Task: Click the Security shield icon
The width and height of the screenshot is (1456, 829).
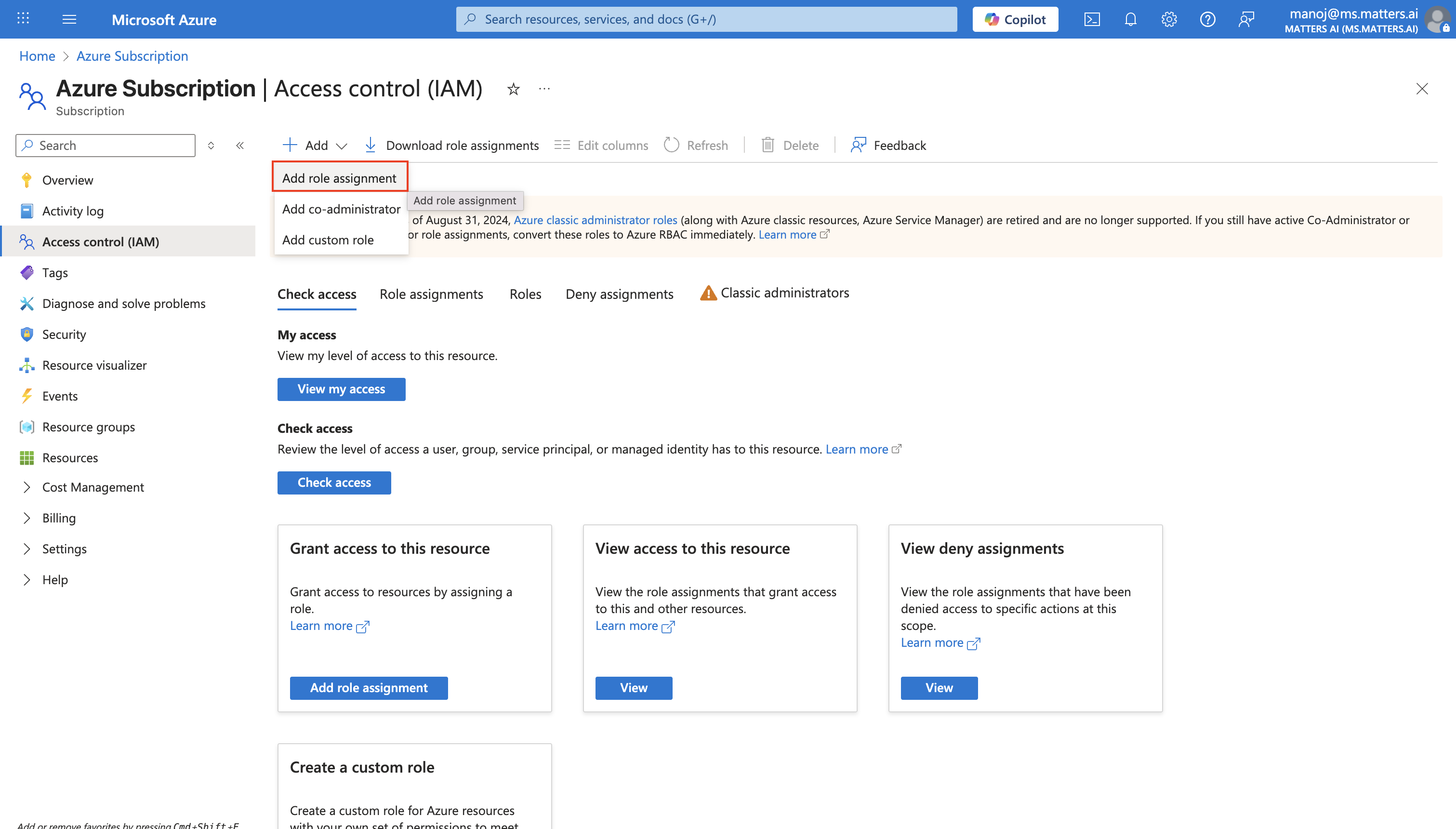Action: [26, 334]
